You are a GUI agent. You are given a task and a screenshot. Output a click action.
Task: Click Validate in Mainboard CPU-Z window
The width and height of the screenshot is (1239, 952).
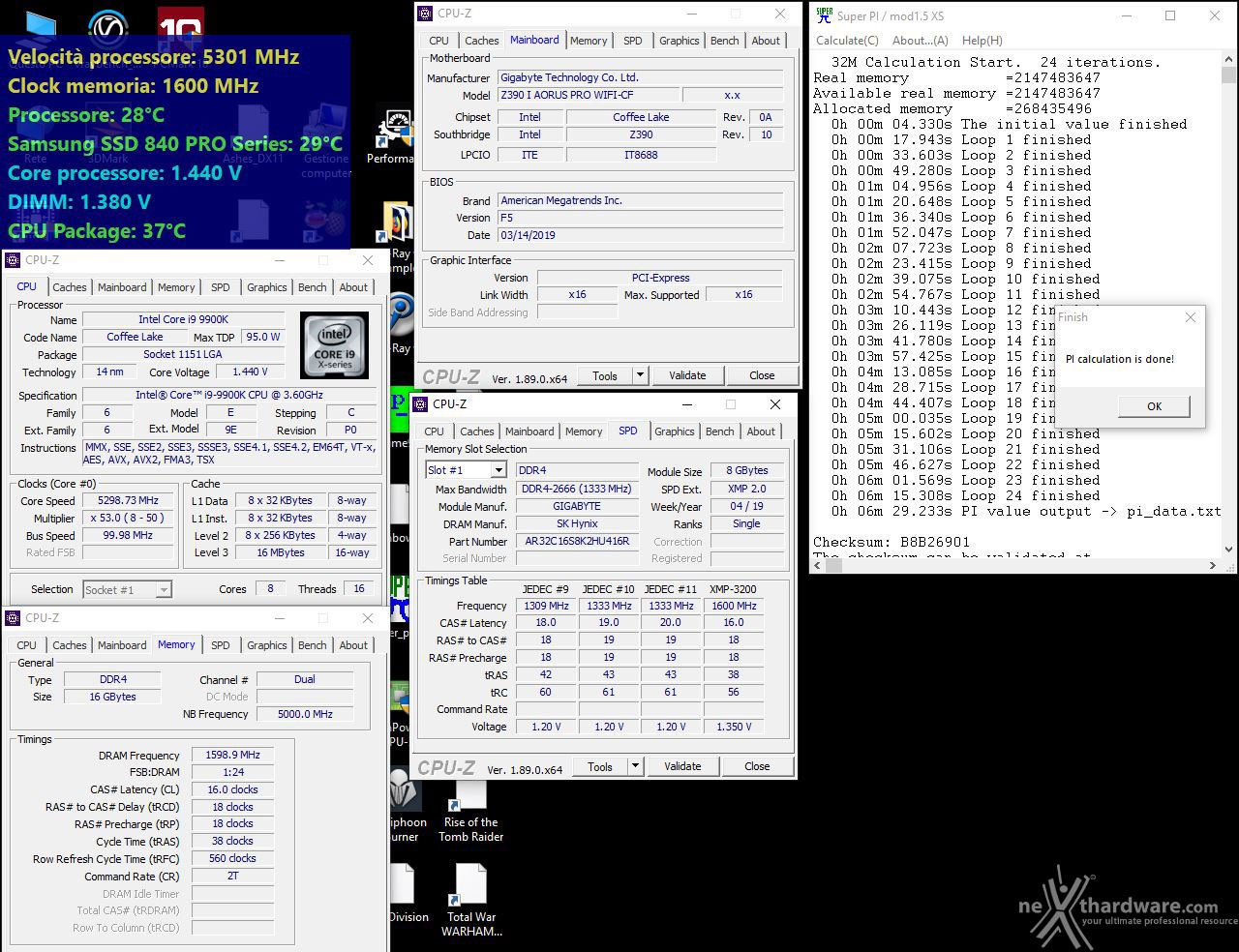point(687,375)
